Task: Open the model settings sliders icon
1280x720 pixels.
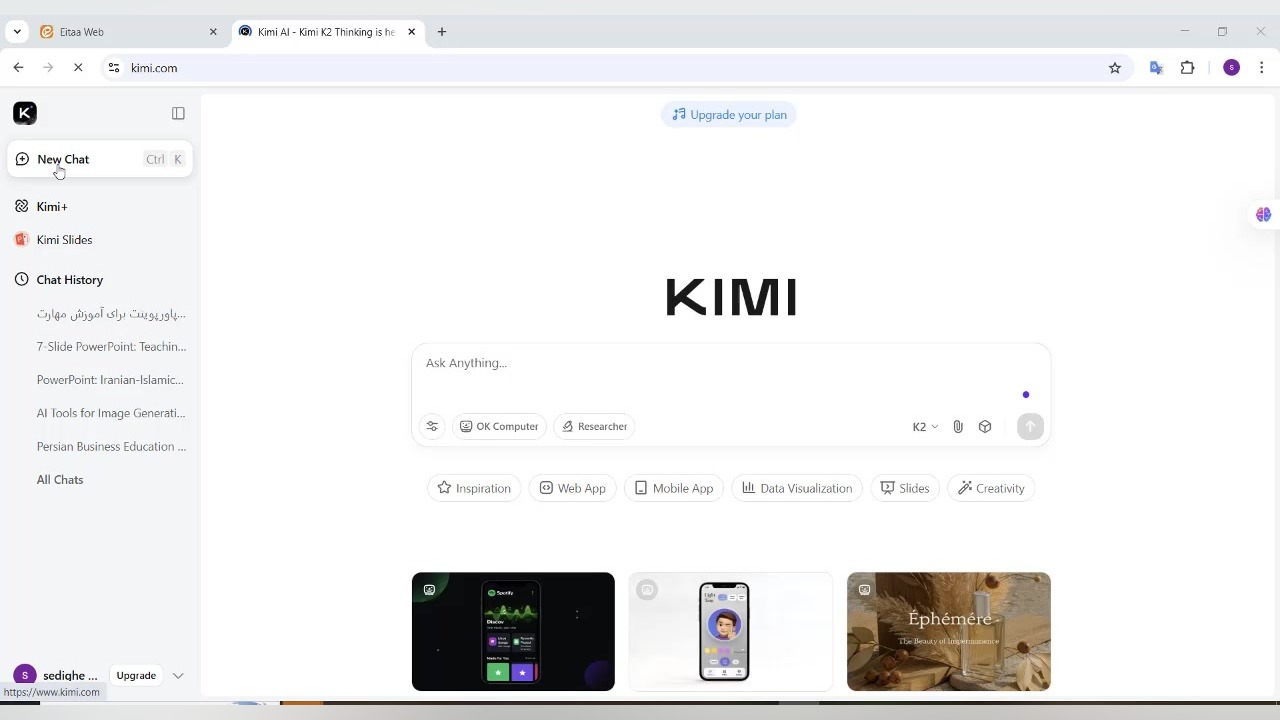Action: pos(432,426)
